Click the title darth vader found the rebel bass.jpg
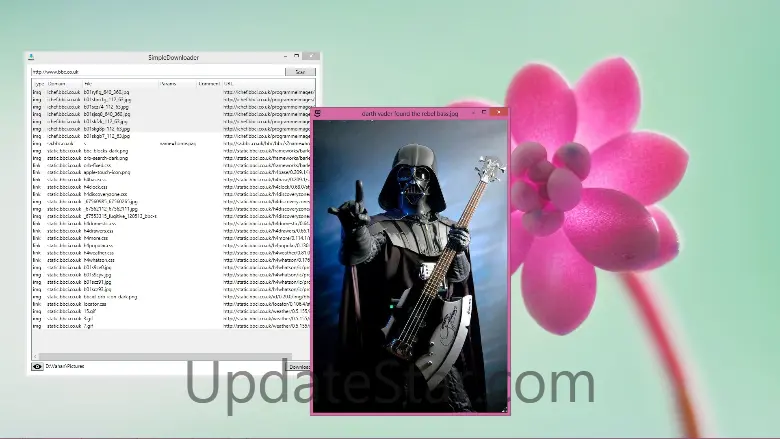 [409, 114]
